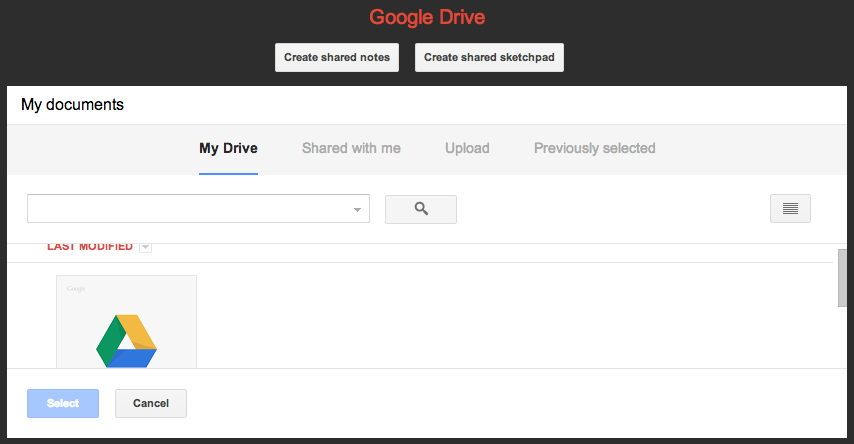Click Create shared notes button
The width and height of the screenshot is (854, 444).
click(337, 57)
